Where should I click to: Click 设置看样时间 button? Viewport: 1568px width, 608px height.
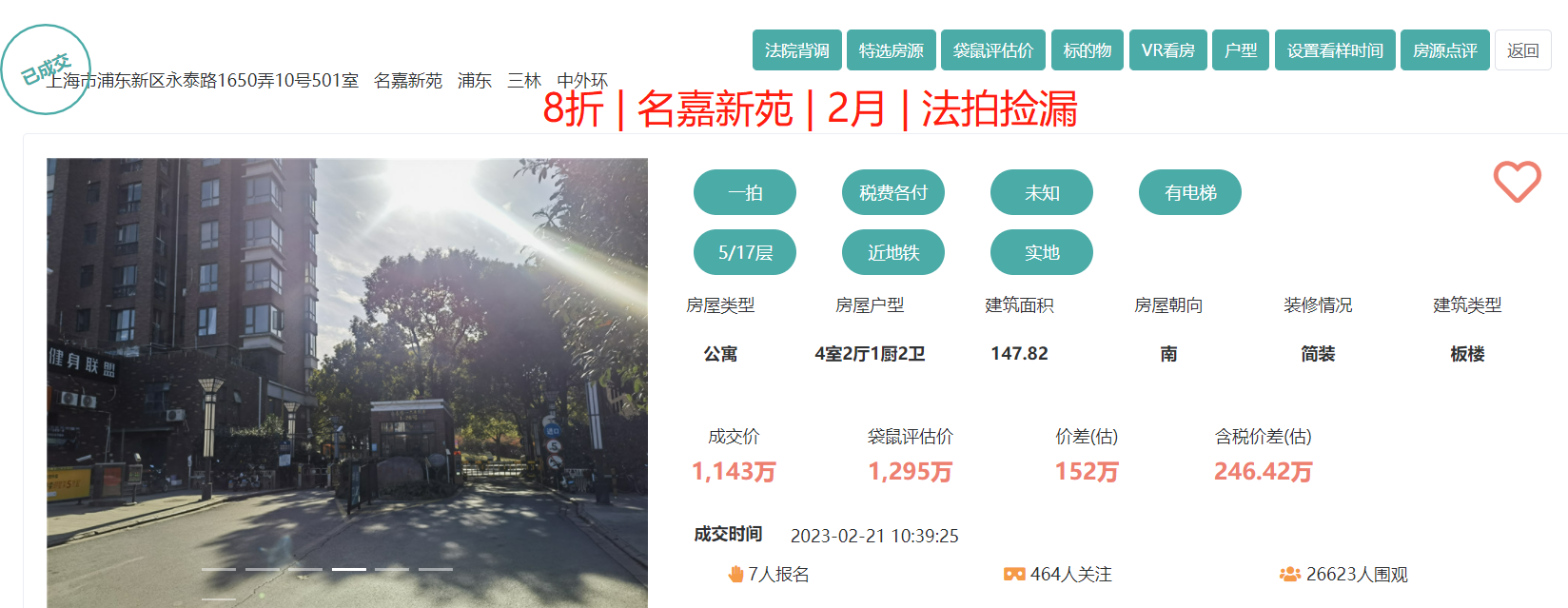click(1335, 50)
